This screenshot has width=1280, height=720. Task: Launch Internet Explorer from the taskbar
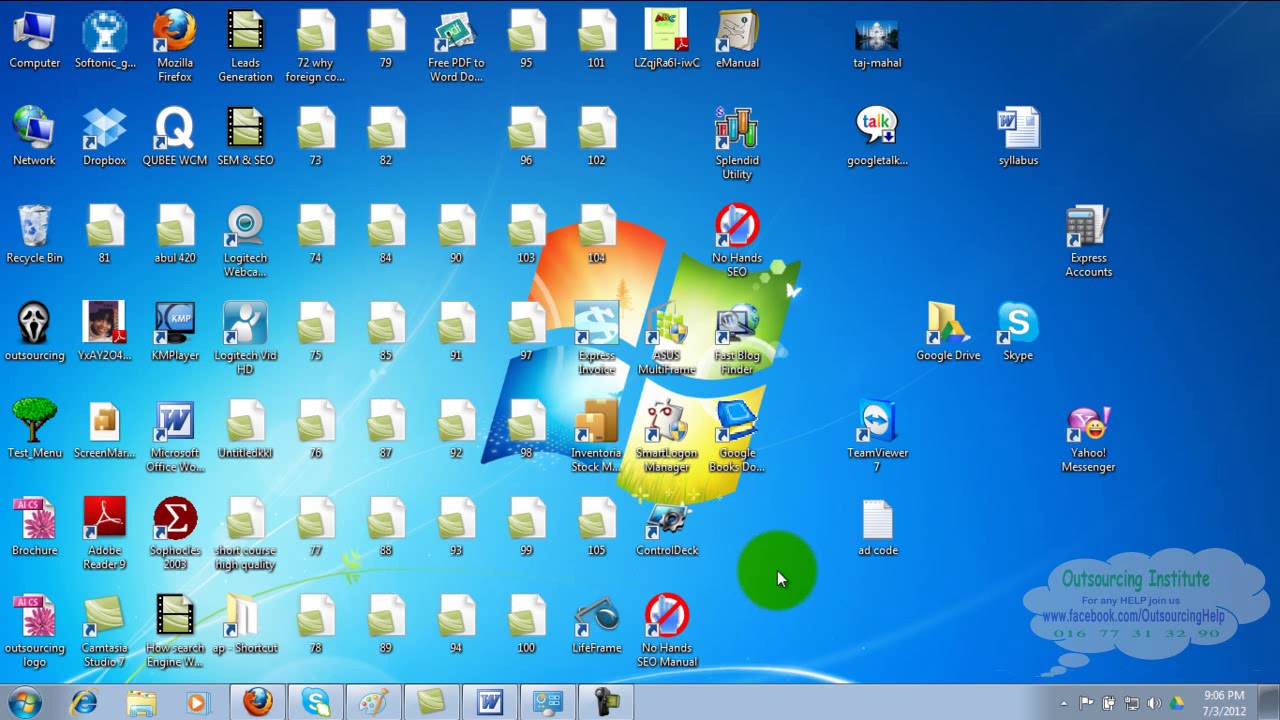click(84, 703)
